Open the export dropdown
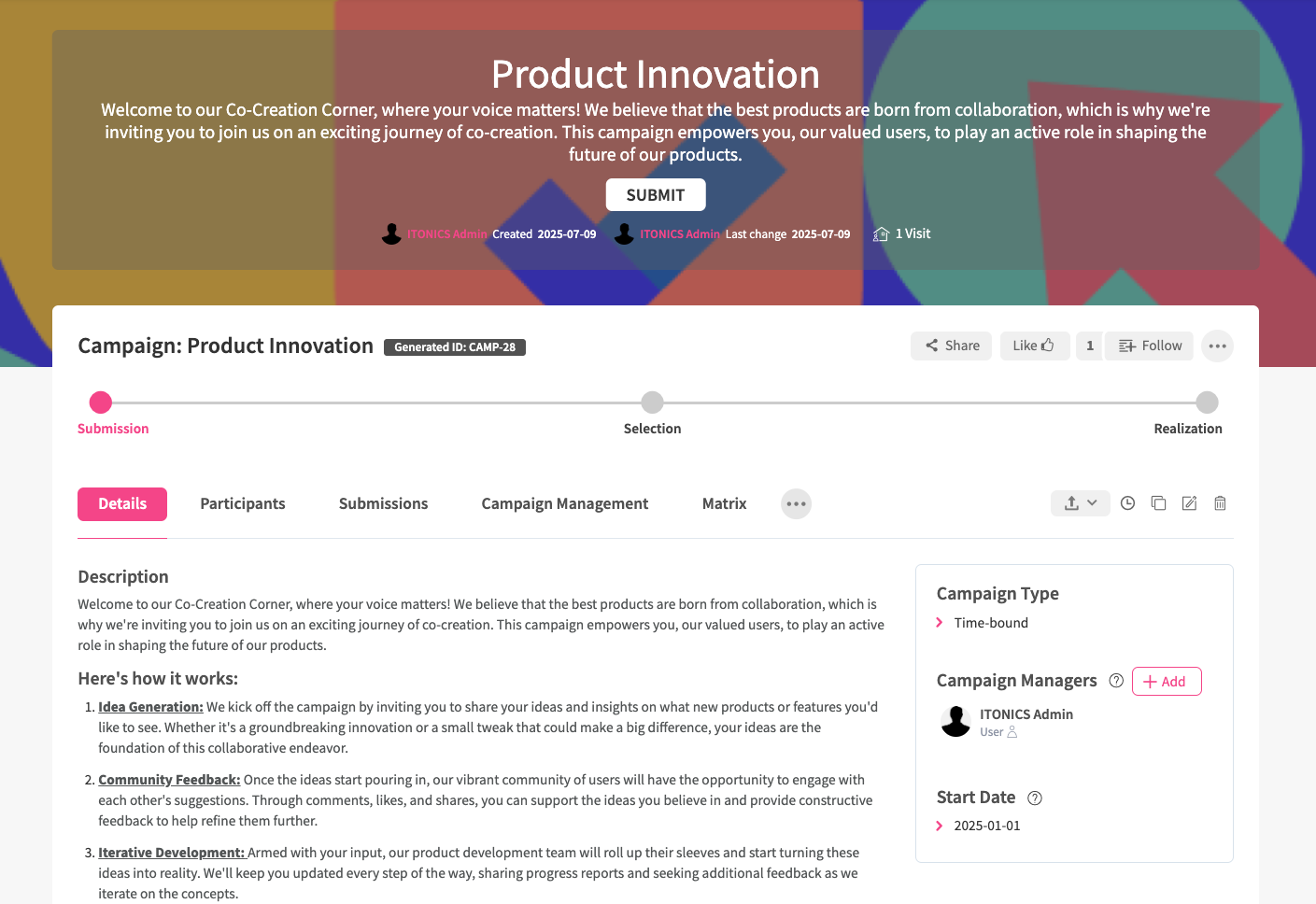This screenshot has height=904, width=1316. point(1080,503)
